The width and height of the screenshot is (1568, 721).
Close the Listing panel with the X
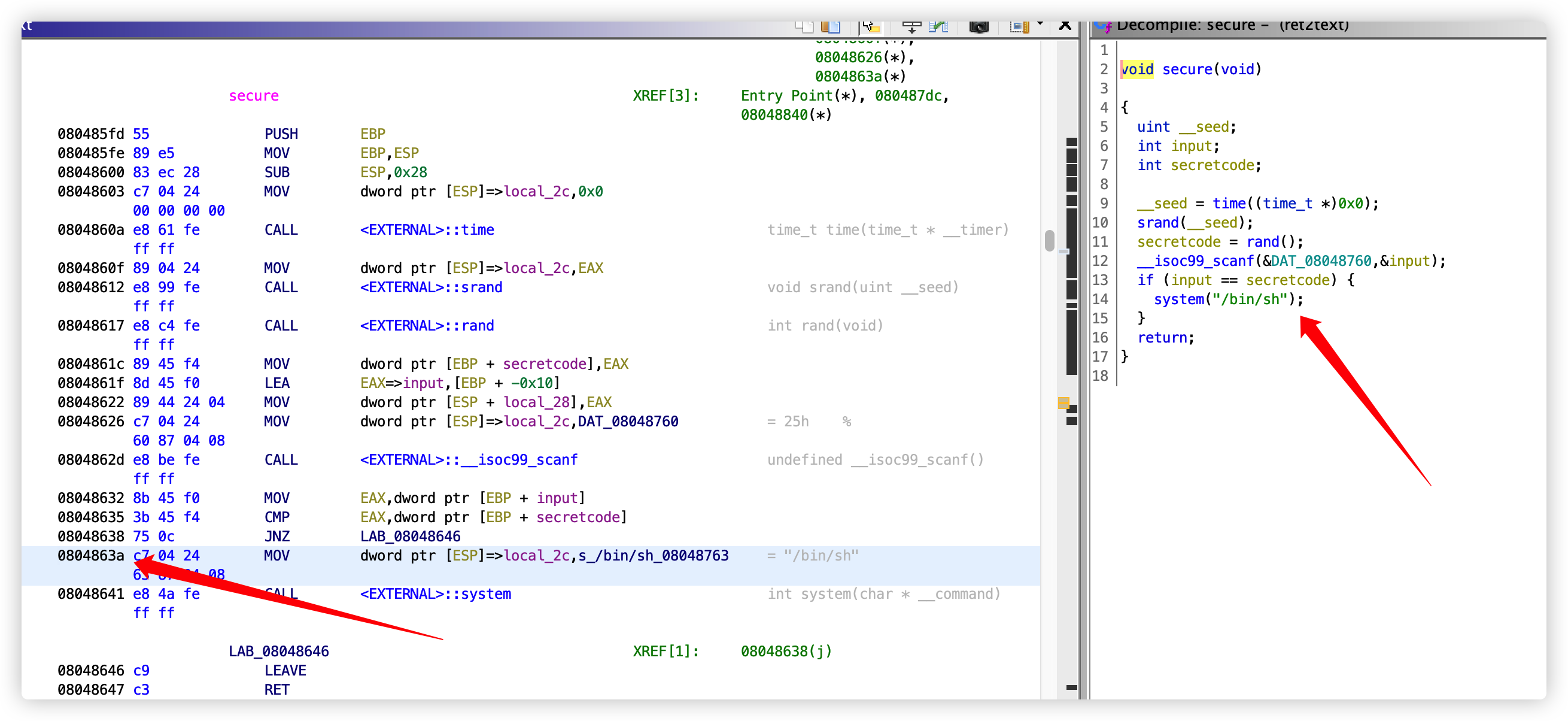(1065, 26)
